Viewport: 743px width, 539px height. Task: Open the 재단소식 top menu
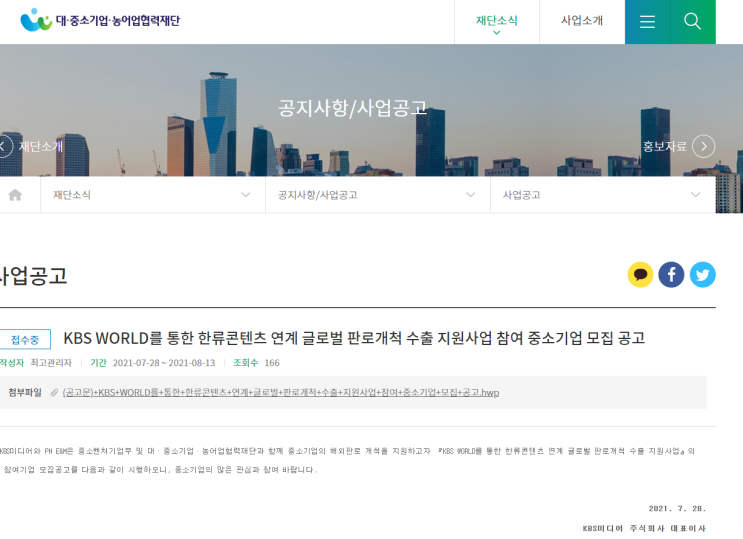click(497, 20)
